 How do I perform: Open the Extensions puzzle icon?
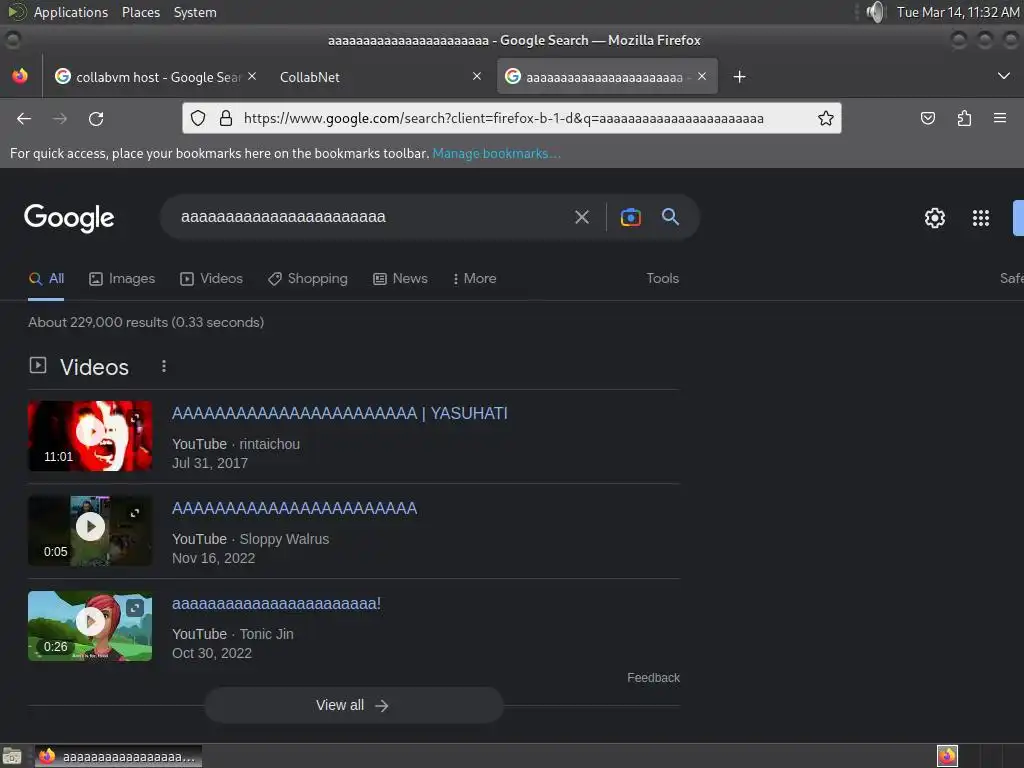(x=964, y=118)
